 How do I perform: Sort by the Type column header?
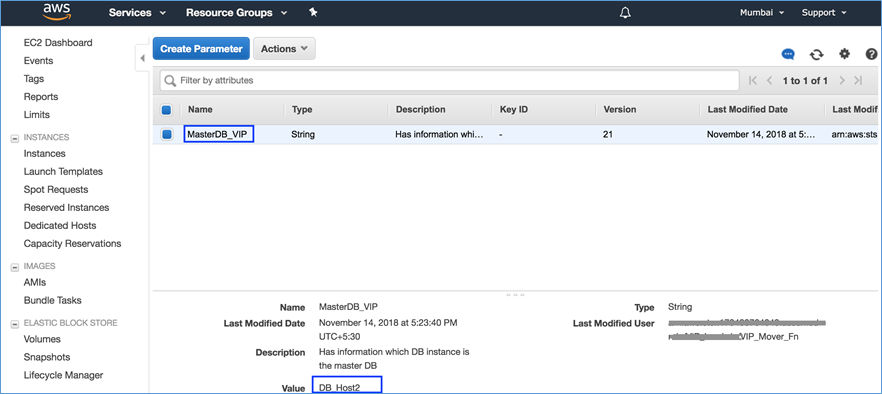(x=302, y=110)
